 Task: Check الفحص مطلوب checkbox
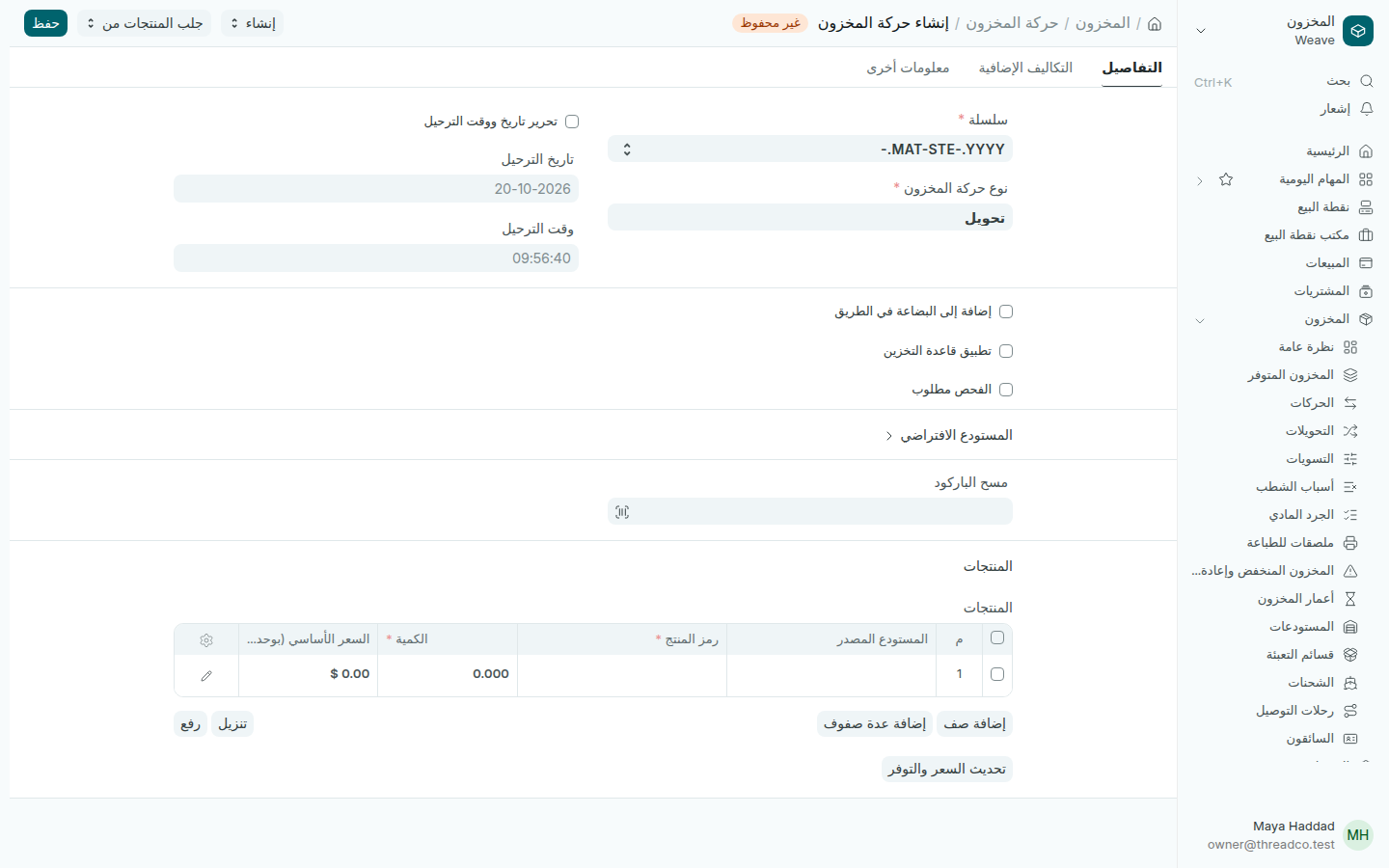coord(1006,390)
